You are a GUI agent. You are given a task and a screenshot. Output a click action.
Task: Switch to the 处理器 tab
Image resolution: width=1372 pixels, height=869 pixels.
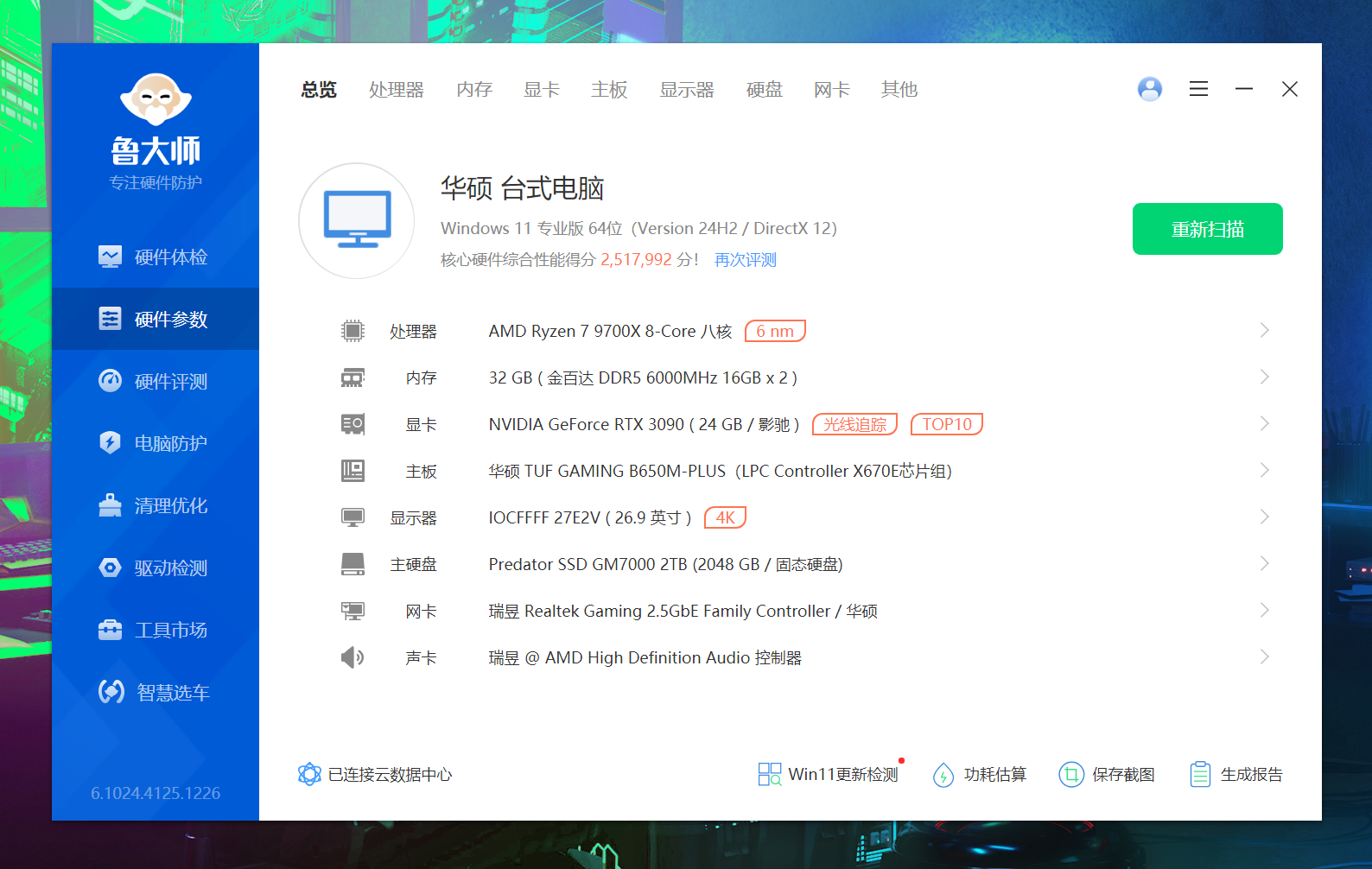coord(397,90)
